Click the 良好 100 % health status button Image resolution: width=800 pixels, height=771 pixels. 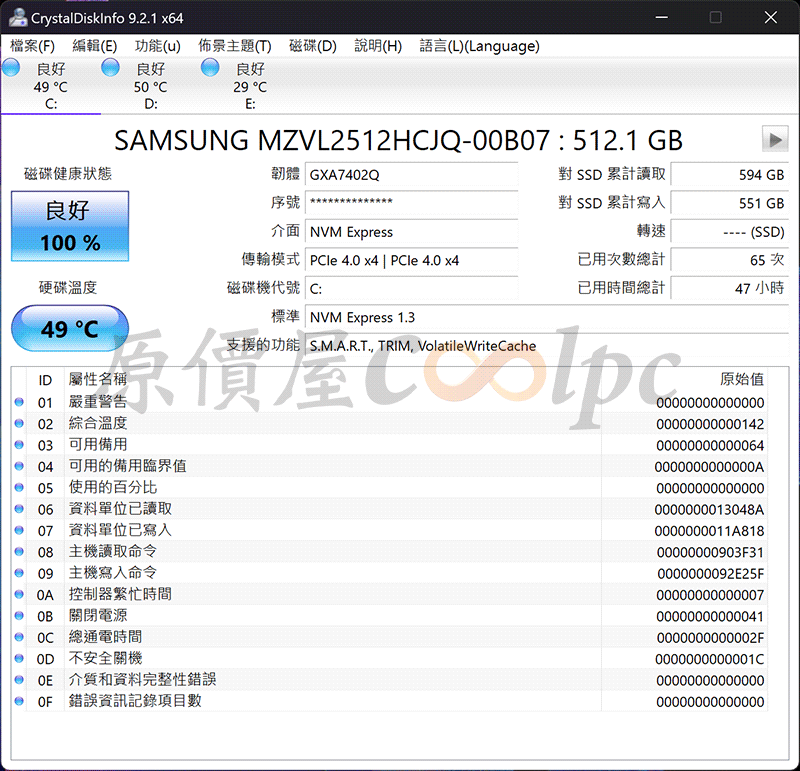(x=70, y=226)
